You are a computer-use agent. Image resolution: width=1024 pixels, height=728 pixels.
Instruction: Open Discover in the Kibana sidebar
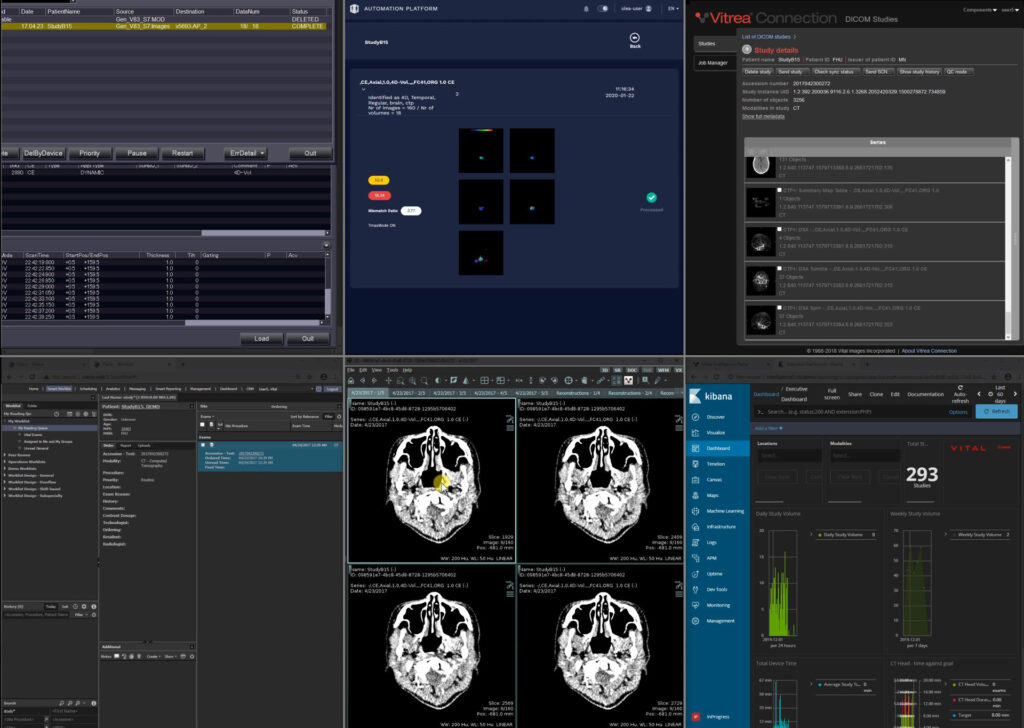pos(716,415)
